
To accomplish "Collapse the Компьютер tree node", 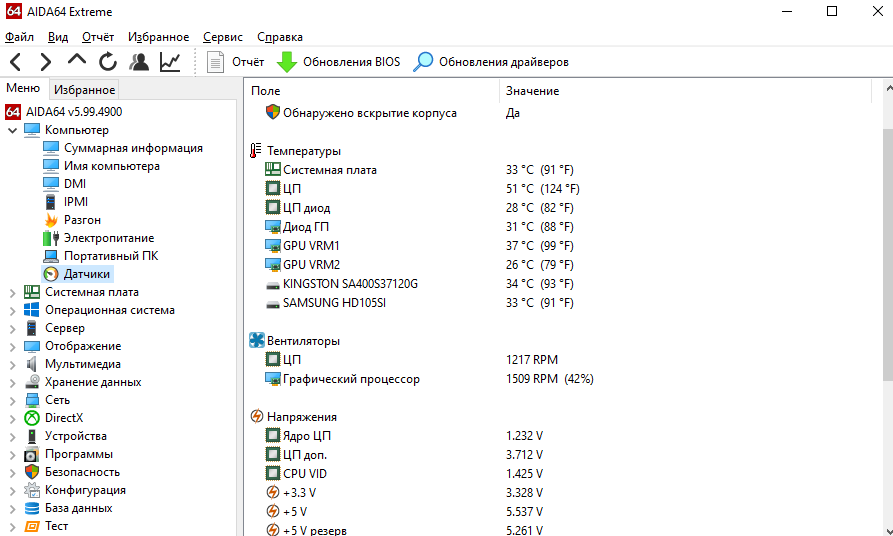I will (12, 130).
